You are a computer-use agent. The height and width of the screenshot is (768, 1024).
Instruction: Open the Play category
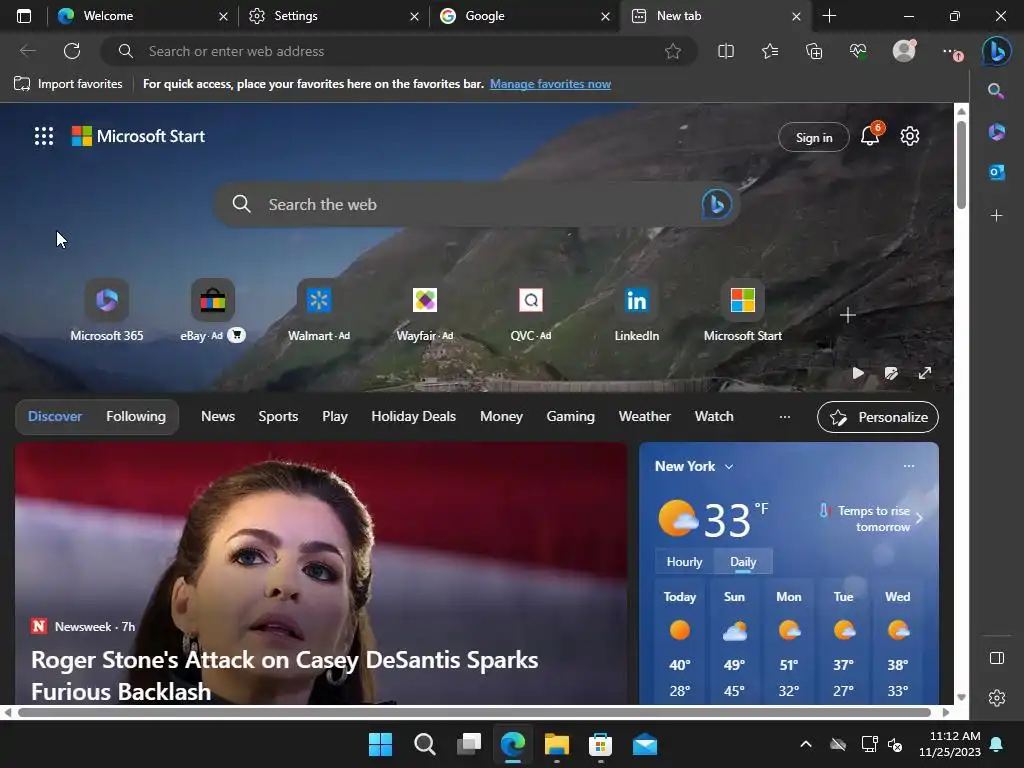coord(334,417)
